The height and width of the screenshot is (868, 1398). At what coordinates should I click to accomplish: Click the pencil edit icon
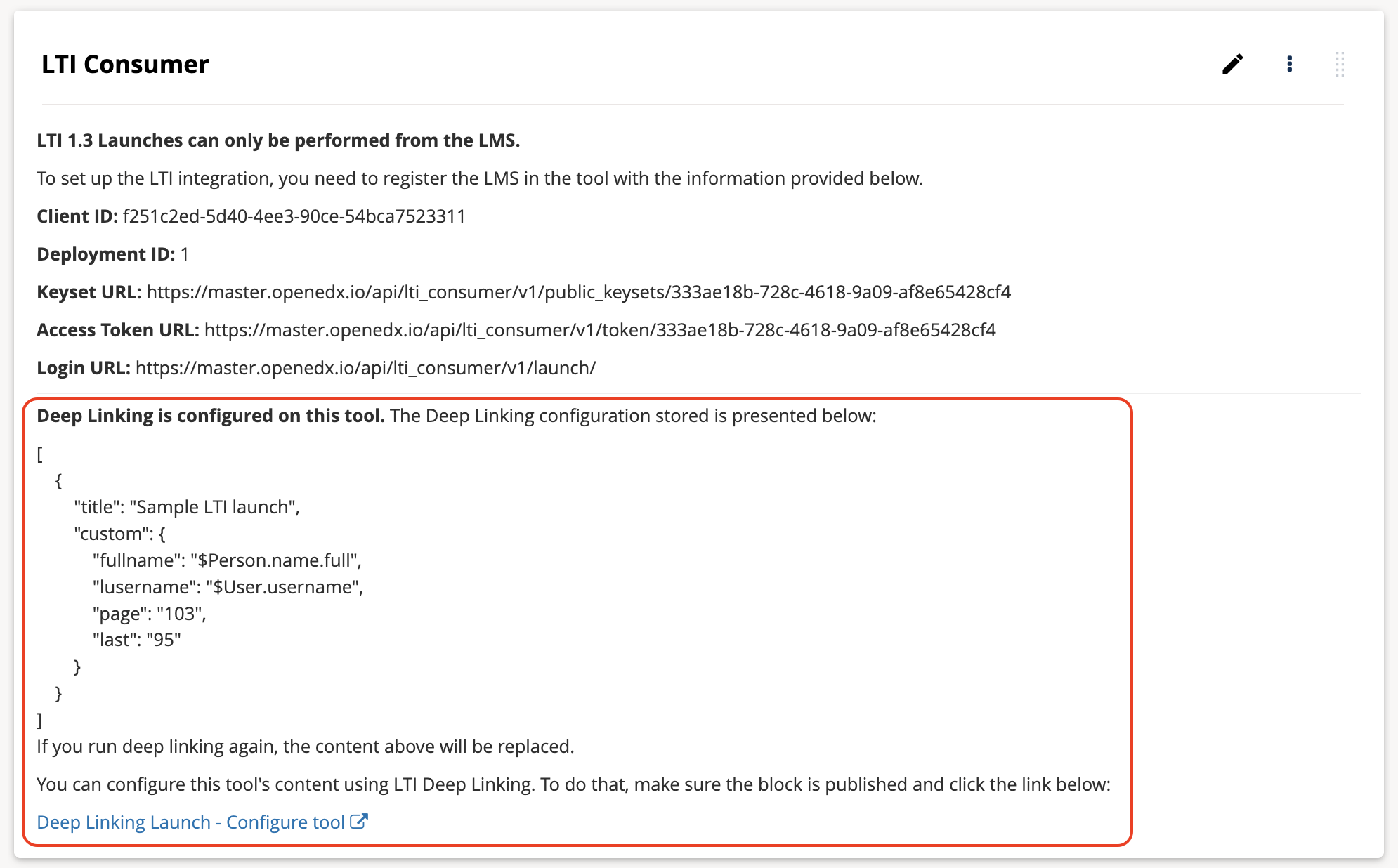pyautogui.click(x=1232, y=64)
